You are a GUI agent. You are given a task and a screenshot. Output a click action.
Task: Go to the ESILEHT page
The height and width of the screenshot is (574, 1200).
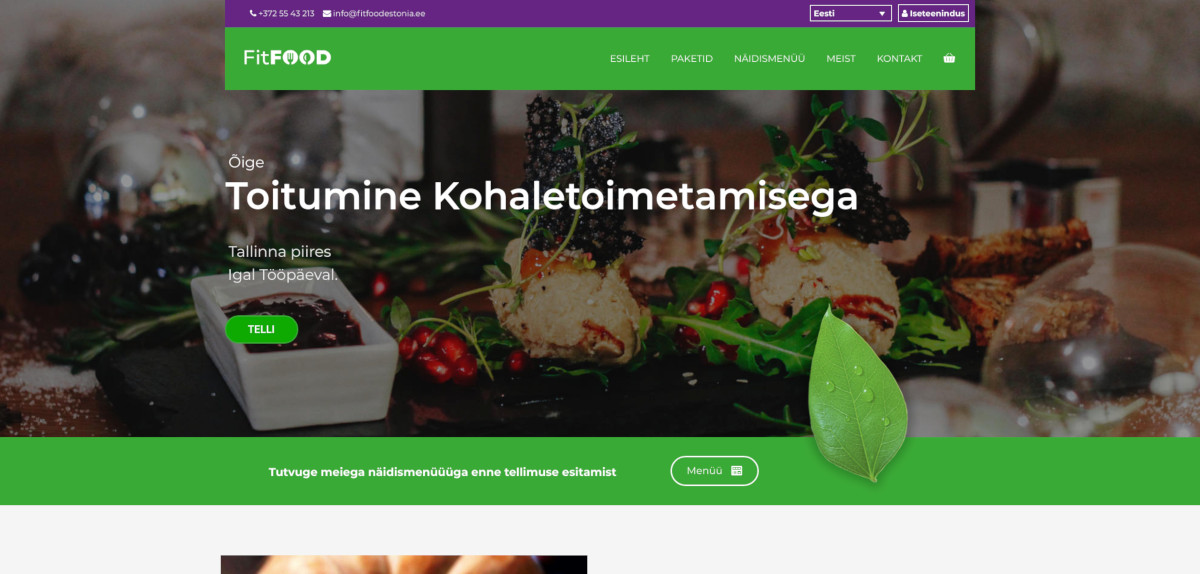[x=630, y=59]
